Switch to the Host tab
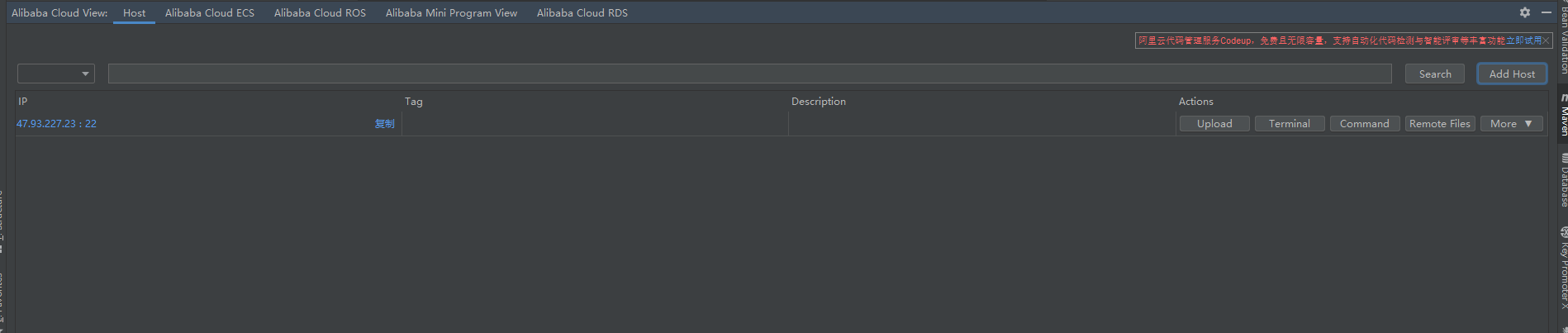Viewport: 1568px width, 333px height. 134,13
